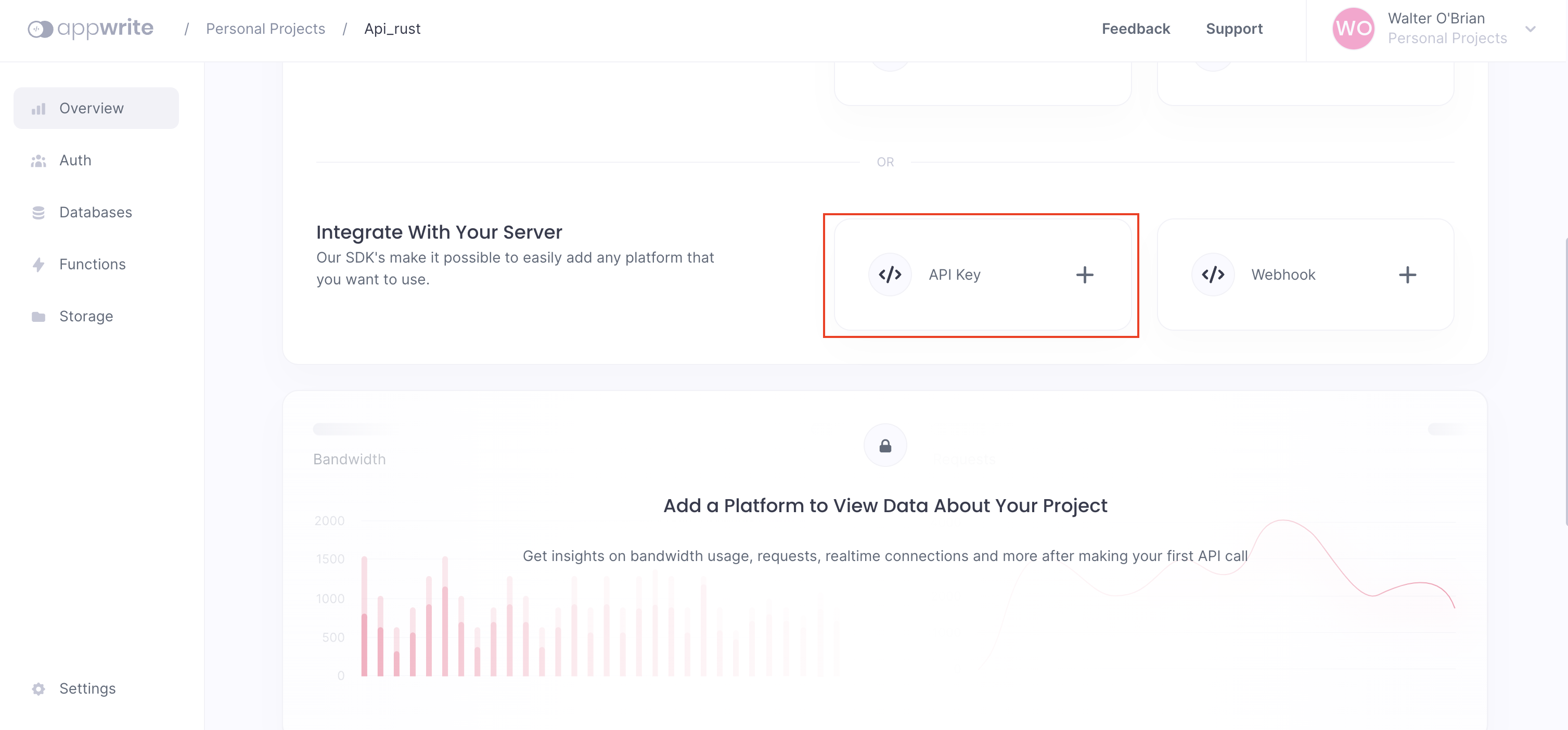Click the API Key code icon
Screen dimensions: 1568x730
point(890,275)
